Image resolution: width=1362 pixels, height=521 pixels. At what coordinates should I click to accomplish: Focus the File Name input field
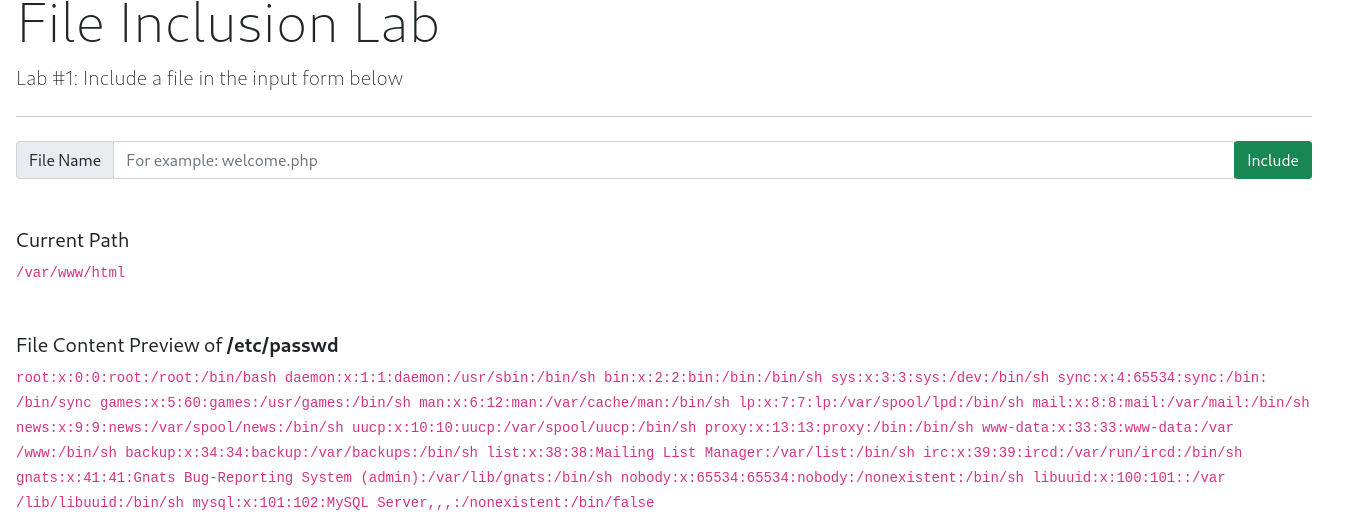(x=673, y=160)
